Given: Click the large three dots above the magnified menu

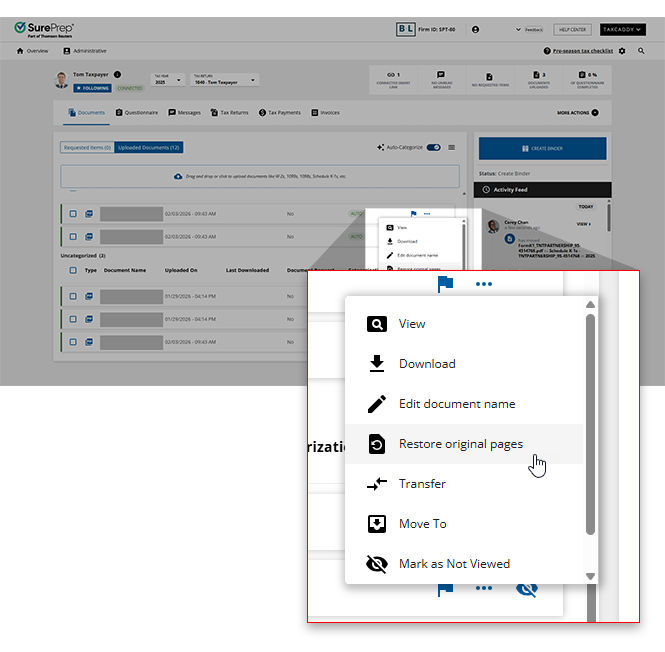Looking at the screenshot, I should 483,284.
